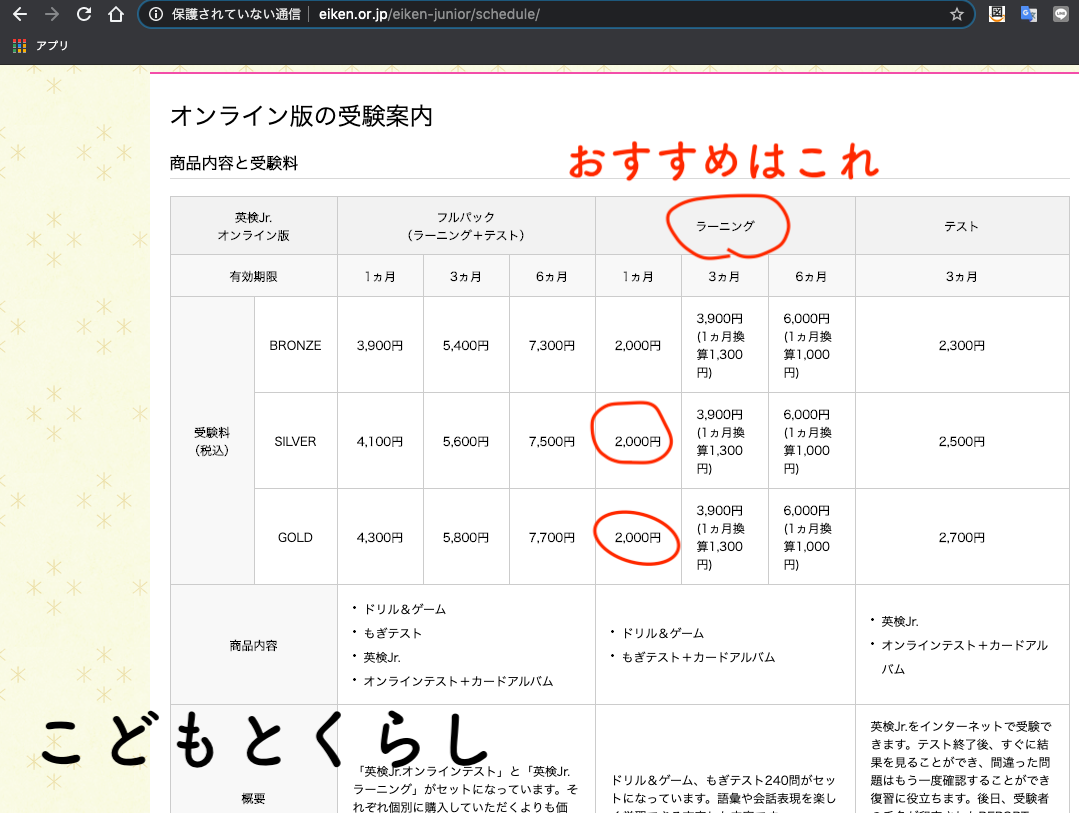Select BRONZE learning 1-month 2,000円 price
The width and height of the screenshot is (1079, 813).
point(638,346)
